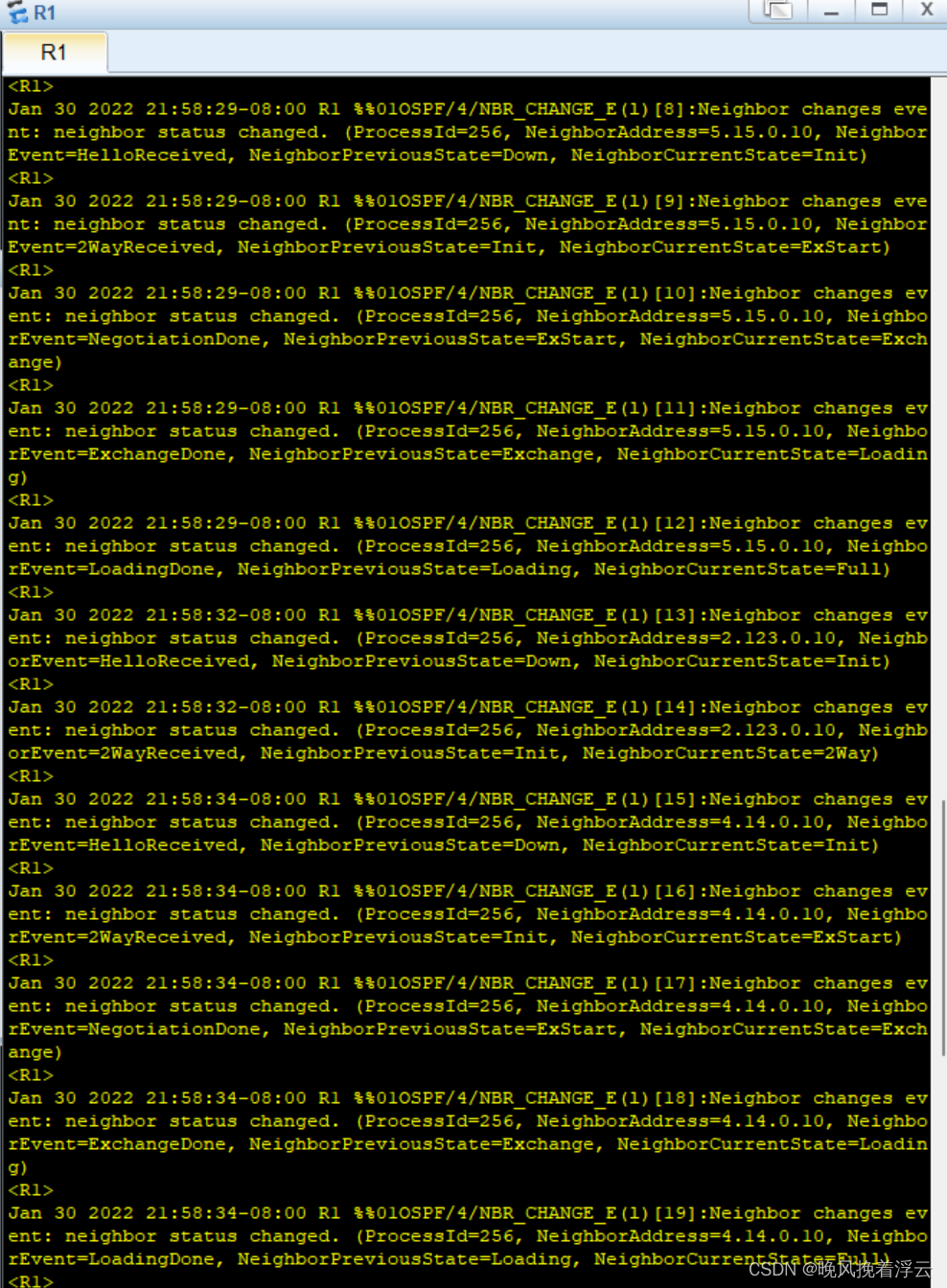The height and width of the screenshot is (1288, 947).
Task: Click the R1 router icon in title bar
Action: (17, 12)
